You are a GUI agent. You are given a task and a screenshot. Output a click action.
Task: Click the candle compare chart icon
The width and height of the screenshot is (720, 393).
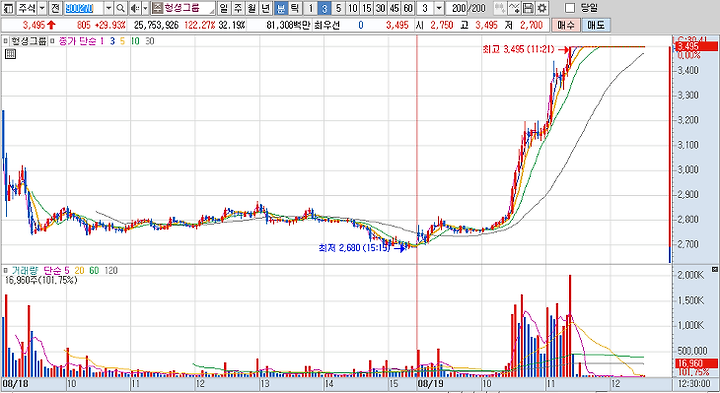pyautogui.click(x=500, y=8)
